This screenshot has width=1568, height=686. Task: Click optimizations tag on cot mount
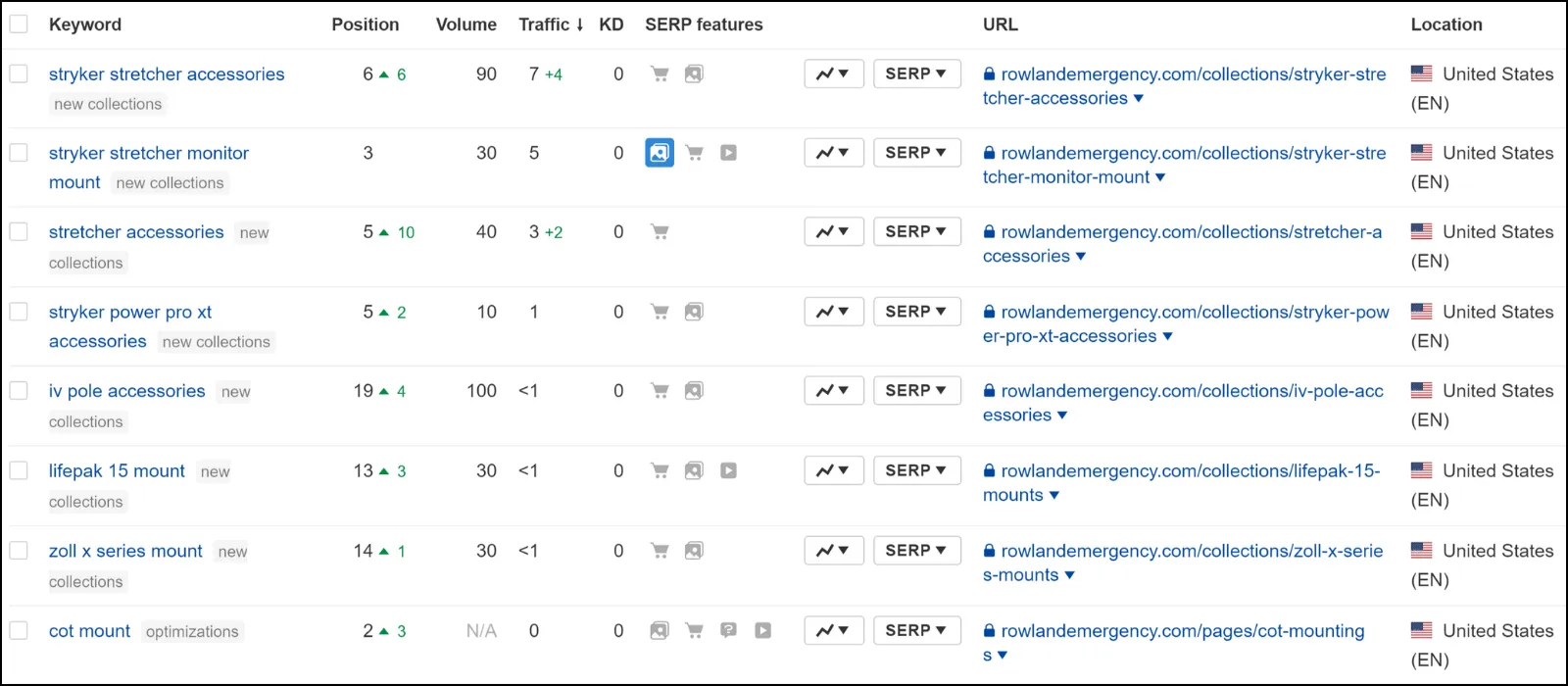click(x=192, y=632)
